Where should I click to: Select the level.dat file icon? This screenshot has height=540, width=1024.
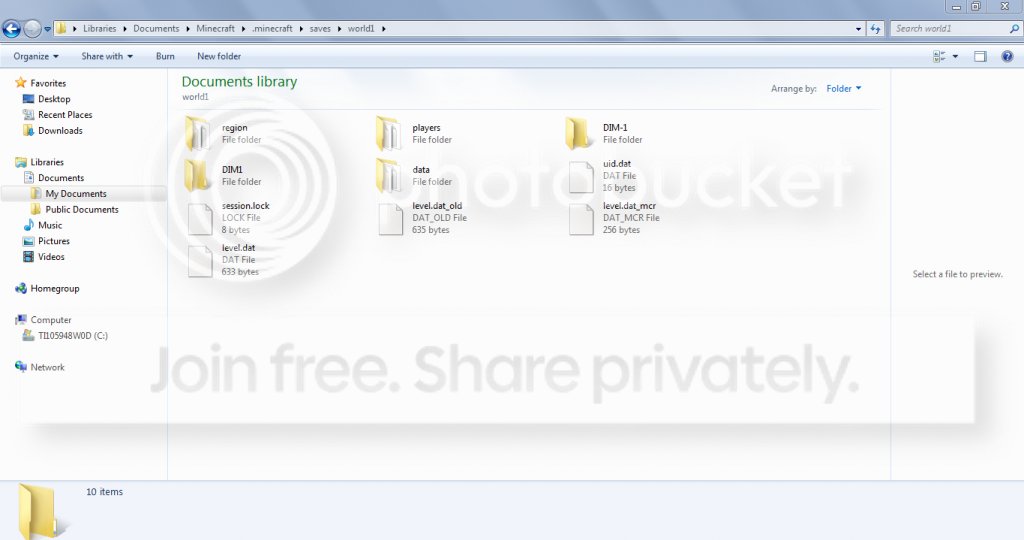[x=200, y=260]
